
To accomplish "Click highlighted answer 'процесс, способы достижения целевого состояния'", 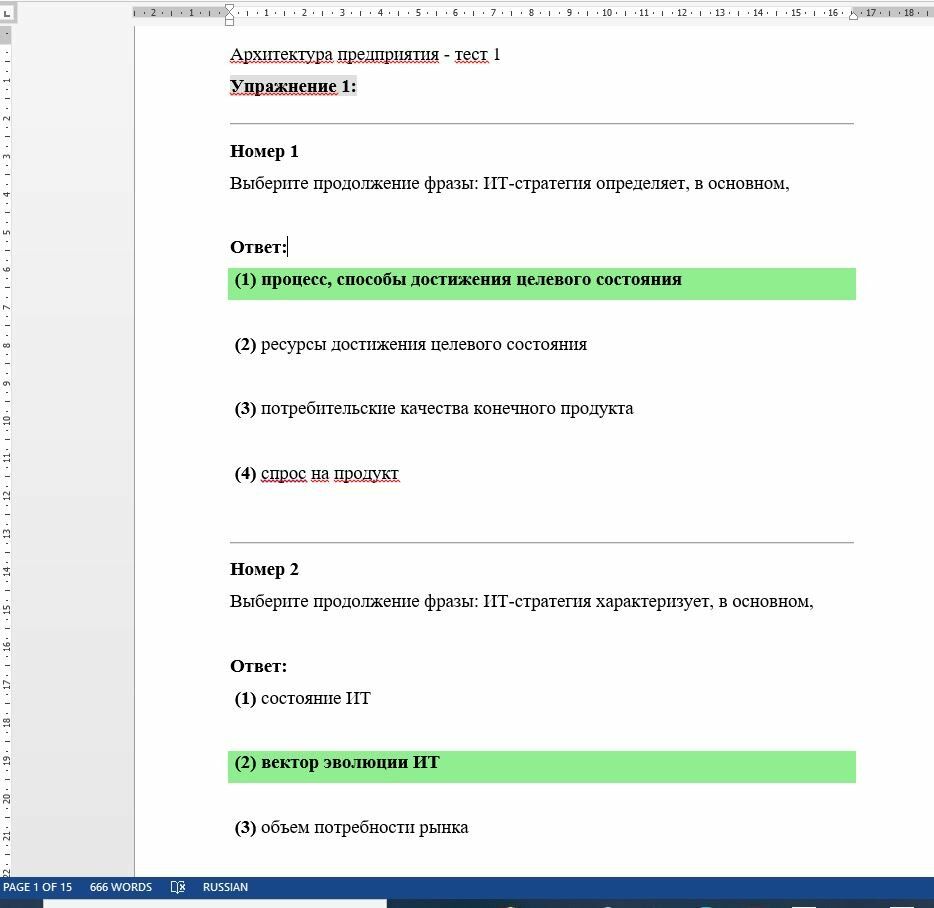I will 471,279.
